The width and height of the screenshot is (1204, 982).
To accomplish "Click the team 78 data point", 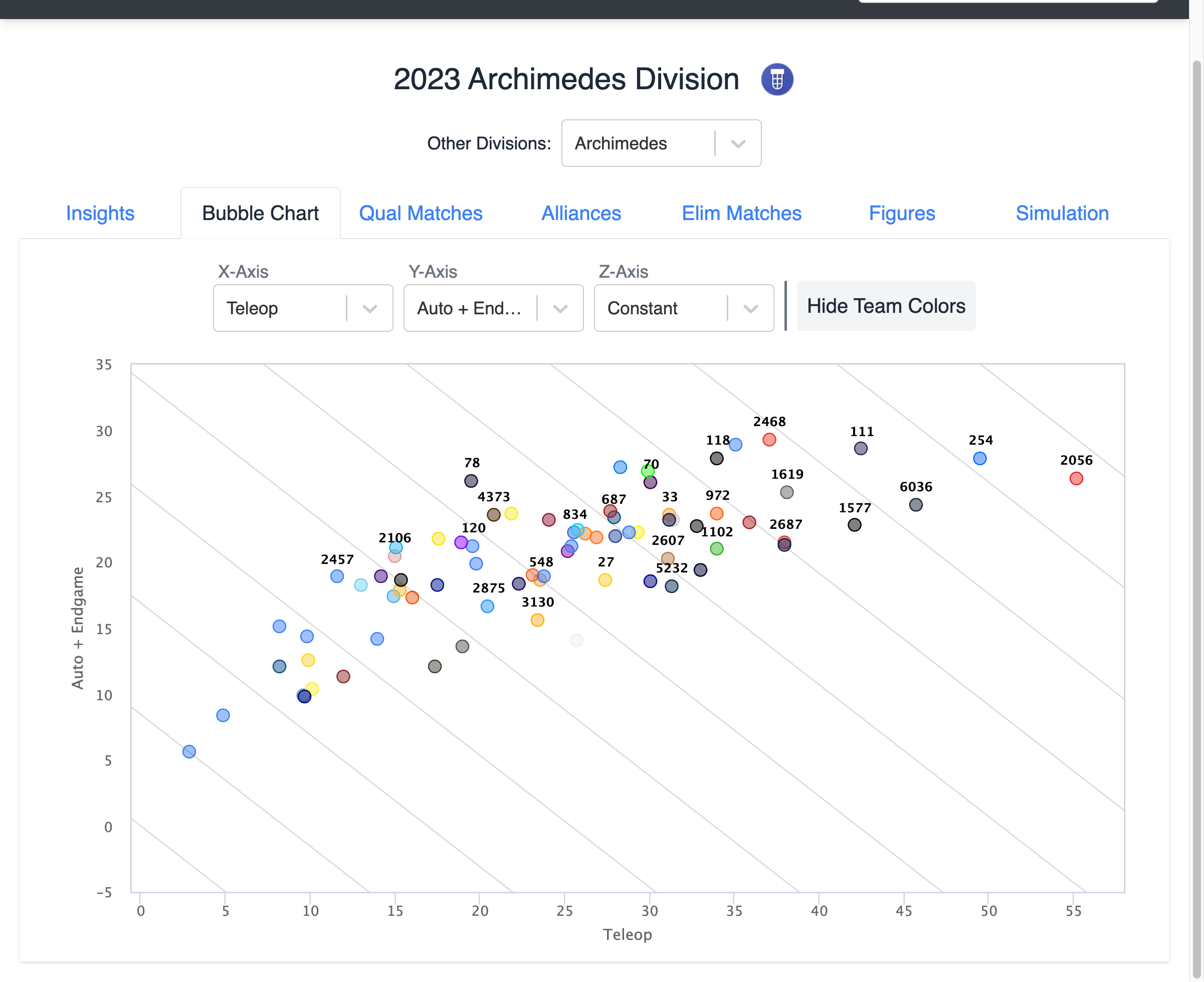I will [x=471, y=481].
